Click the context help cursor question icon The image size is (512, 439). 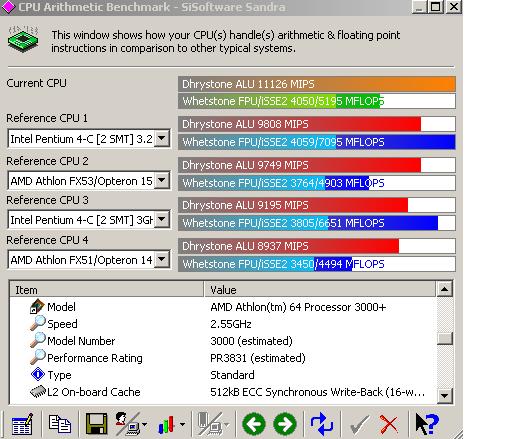[427, 424]
